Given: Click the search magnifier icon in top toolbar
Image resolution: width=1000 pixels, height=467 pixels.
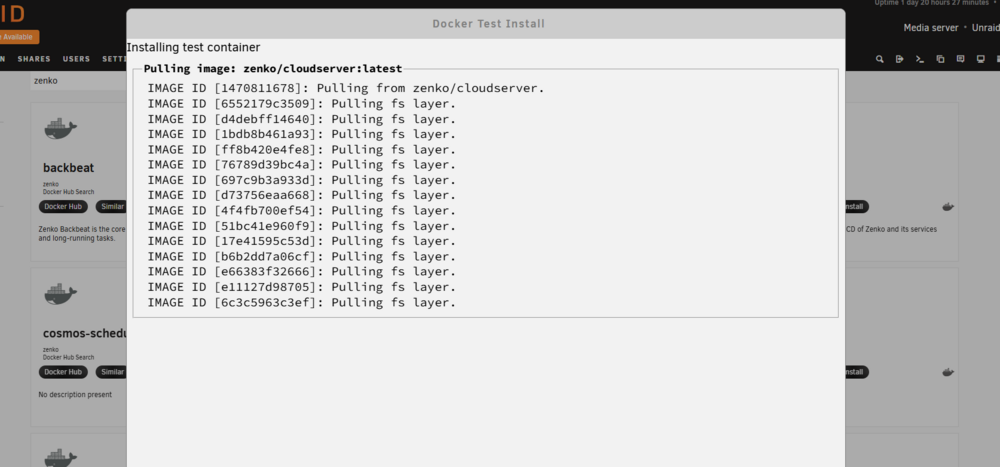Looking at the screenshot, I should (879, 59).
